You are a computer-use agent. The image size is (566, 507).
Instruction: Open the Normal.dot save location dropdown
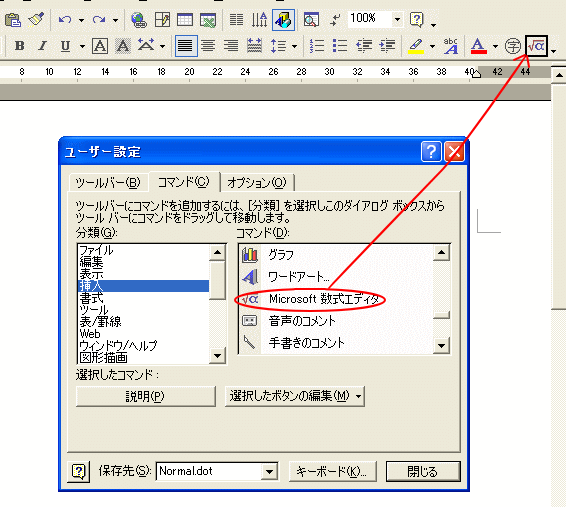coord(269,471)
